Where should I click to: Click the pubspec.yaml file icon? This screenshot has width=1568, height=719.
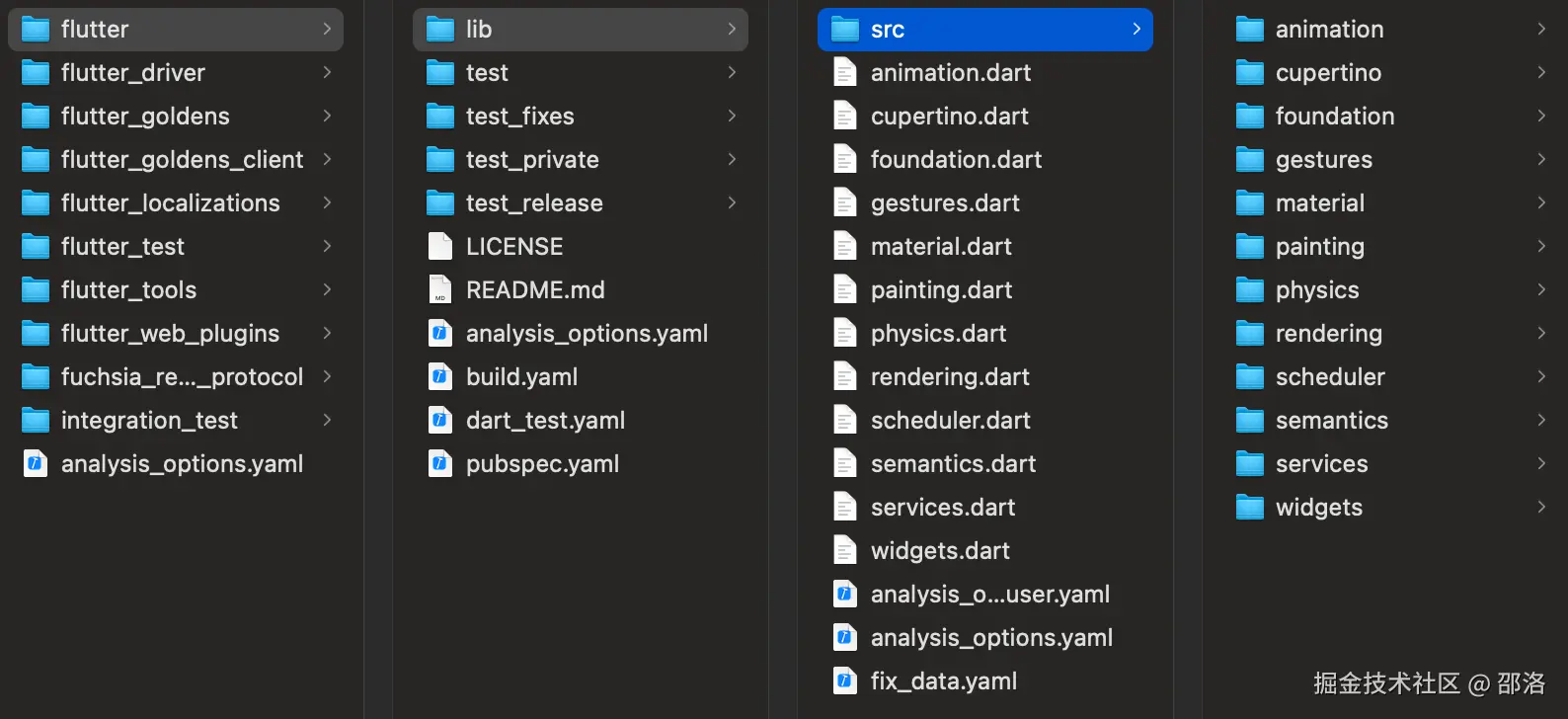[440, 464]
